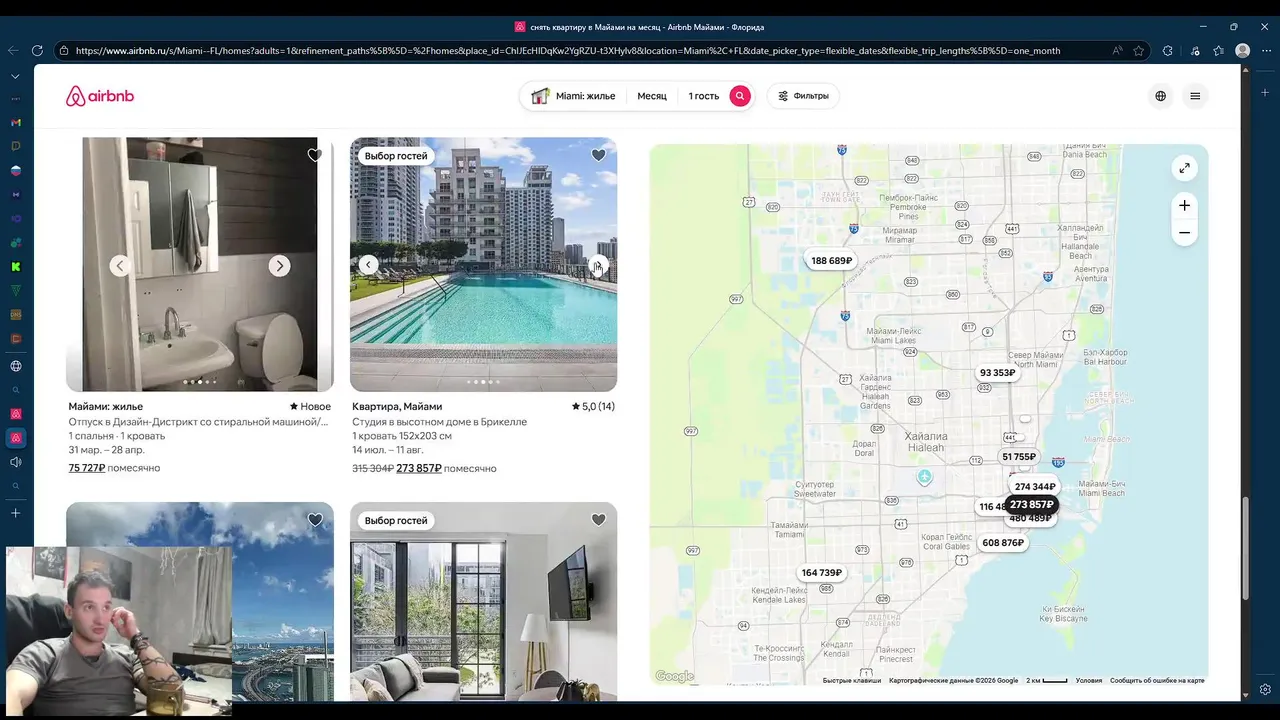The height and width of the screenshot is (720, 1280).
Task: Switch to active Airbnb tab in sidebar
Action: pos(16,438)
